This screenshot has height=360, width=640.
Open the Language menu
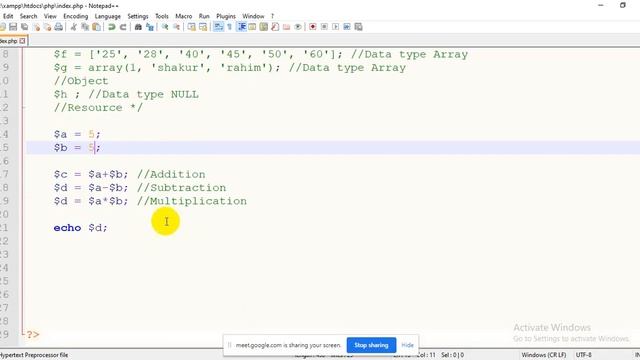tap(108, 16)
